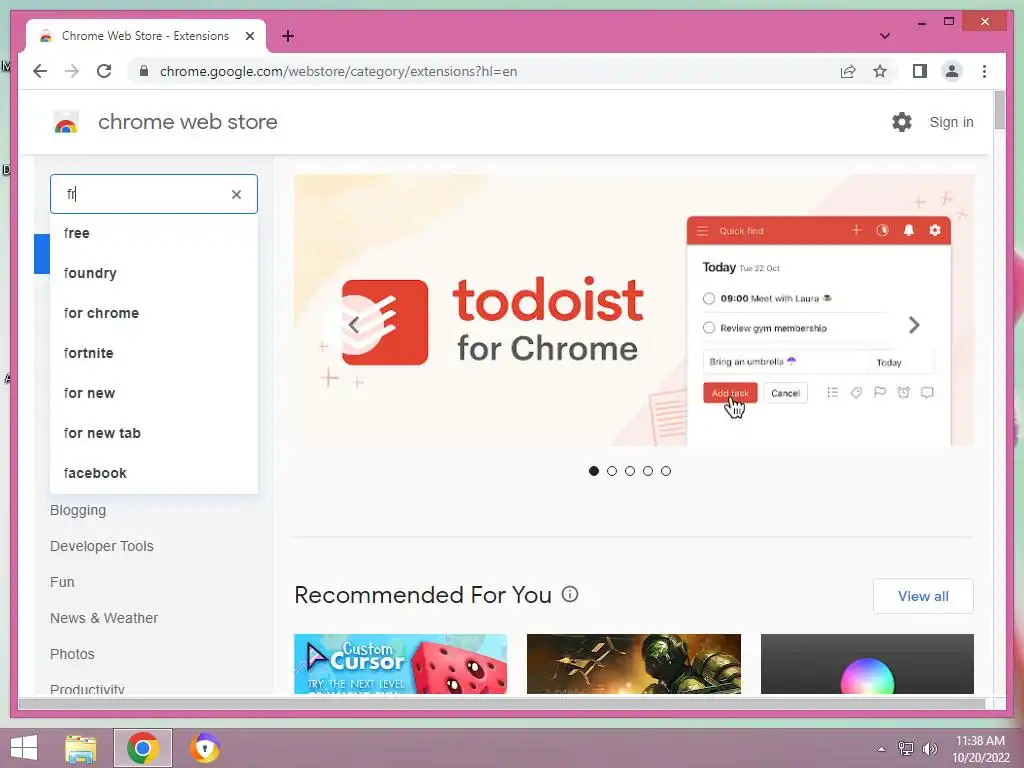The width and height of the screenshot is (1024, 768).
Task: Open the Photos category
Action: click(72, 654)
